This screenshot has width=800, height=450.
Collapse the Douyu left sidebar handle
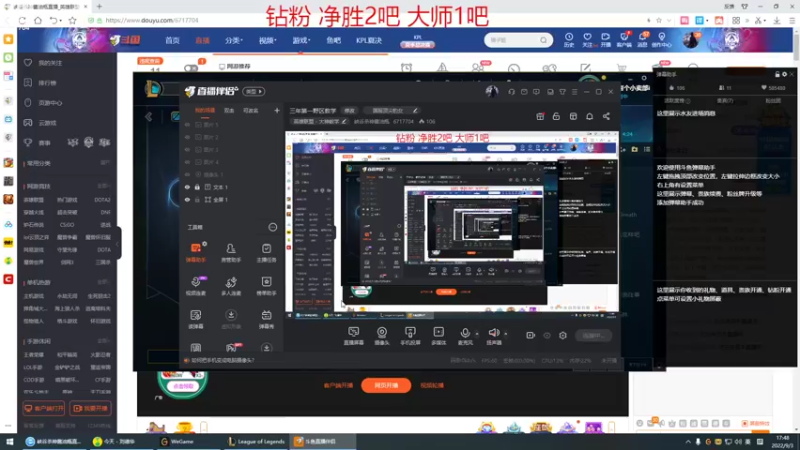pos(118,243)
